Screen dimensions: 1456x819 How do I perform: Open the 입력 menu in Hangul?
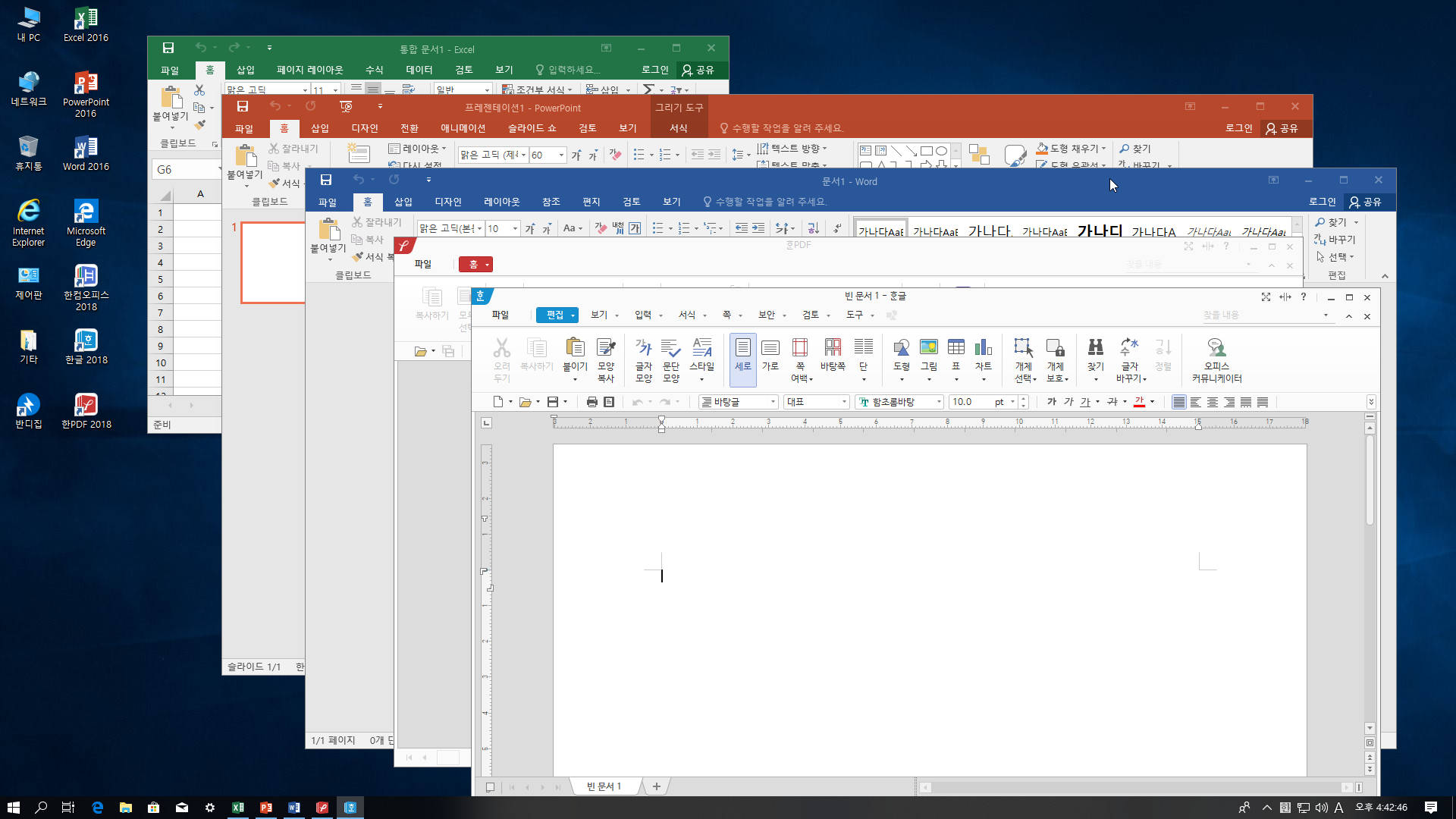tap(643, 315)
